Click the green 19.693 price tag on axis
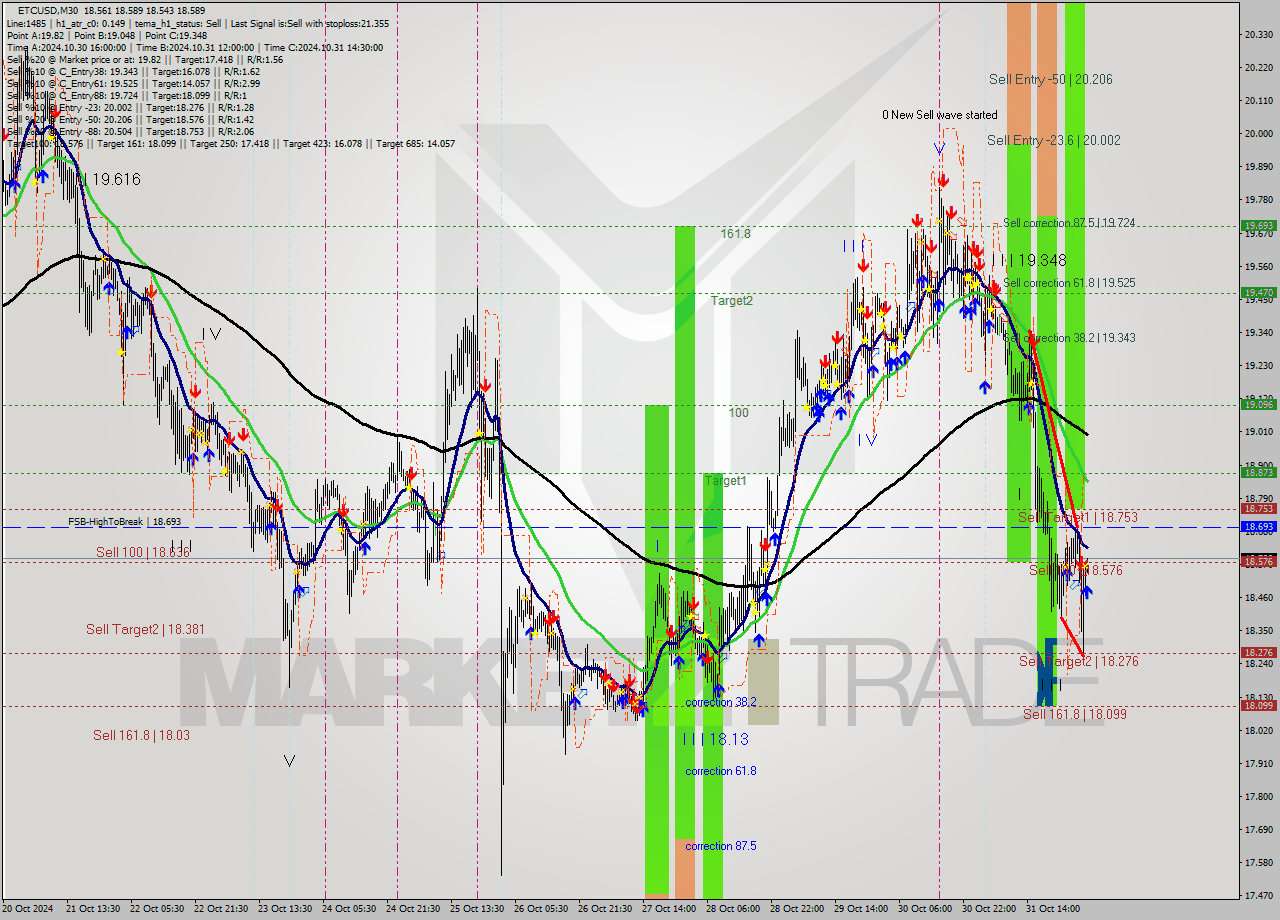 (1257, 227)
